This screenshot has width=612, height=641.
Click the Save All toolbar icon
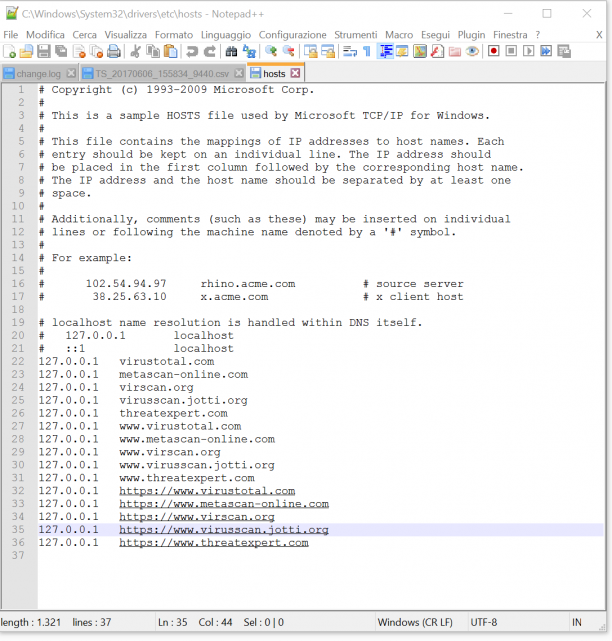point(61,52)
